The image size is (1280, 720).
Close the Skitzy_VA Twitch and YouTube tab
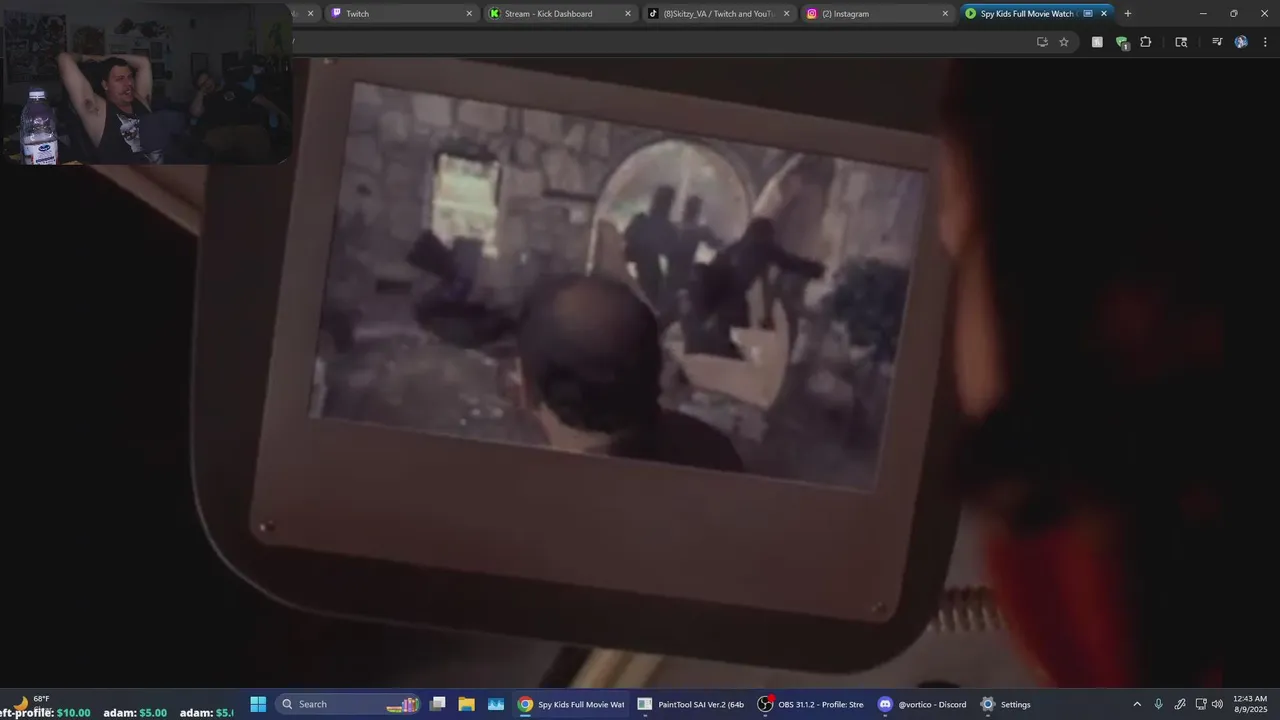tap(786, 14)
